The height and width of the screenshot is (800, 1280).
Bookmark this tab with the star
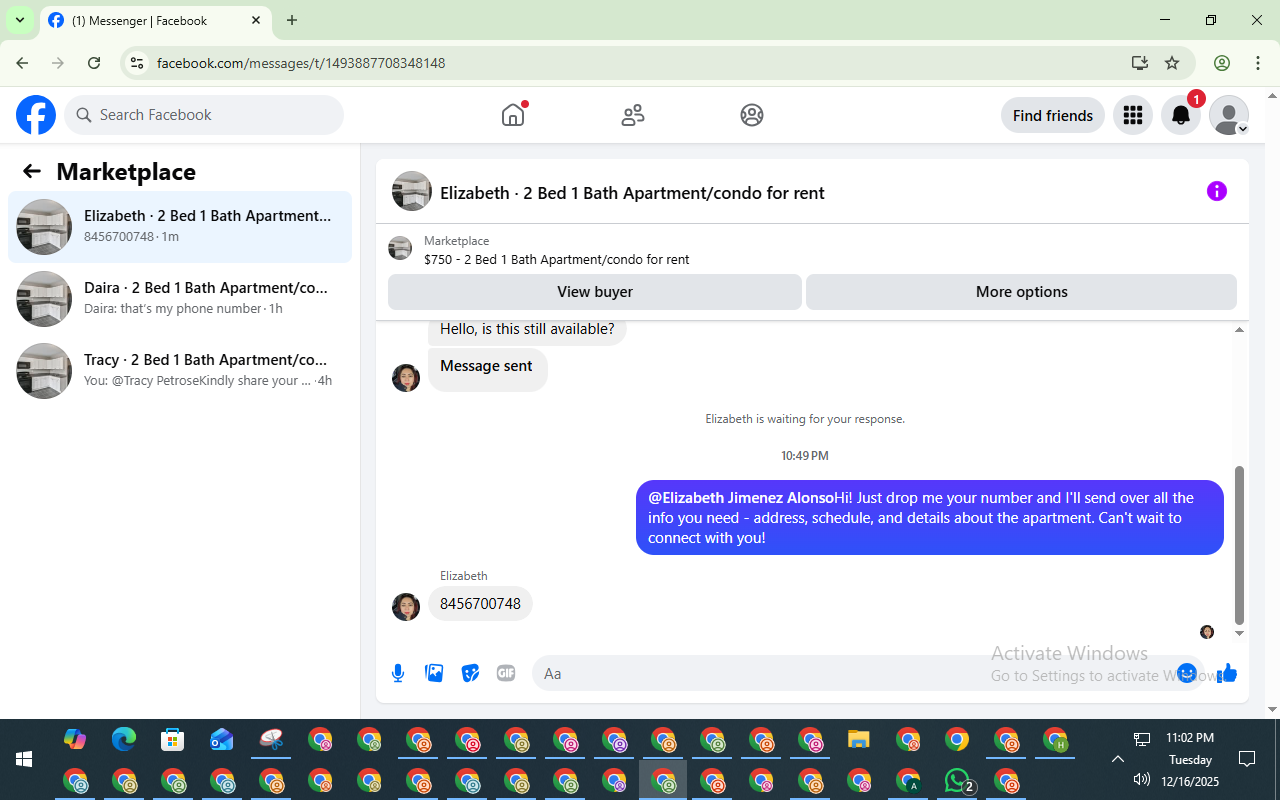pyautogui.click(x=1172, y=63)
